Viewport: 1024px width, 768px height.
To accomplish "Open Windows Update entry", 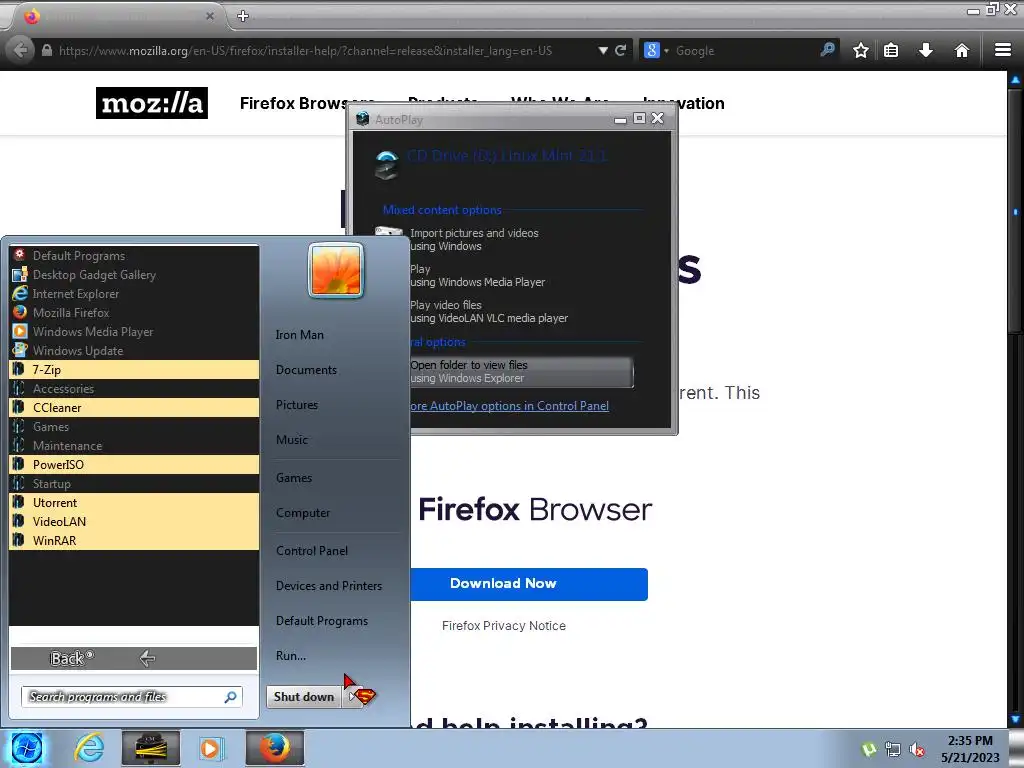I will (x=134, y=351).
